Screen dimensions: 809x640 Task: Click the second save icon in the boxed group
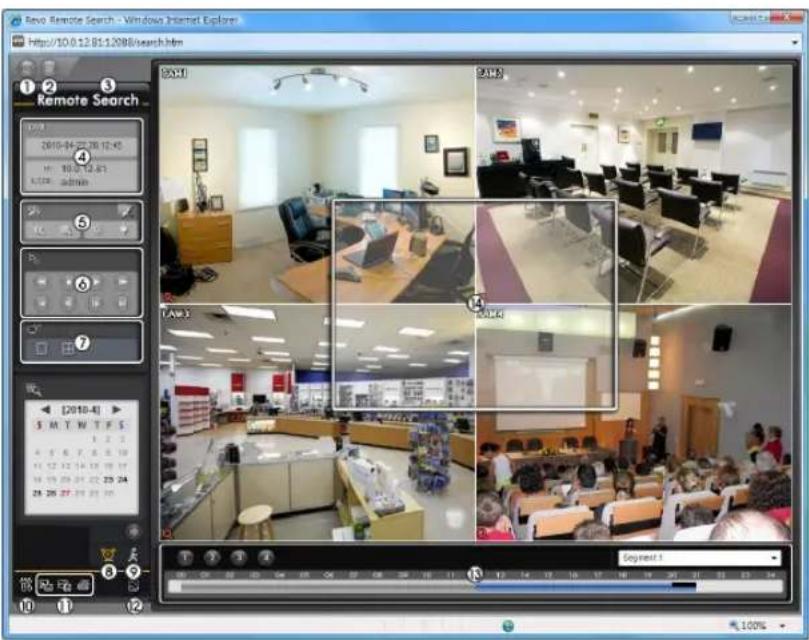(x=64, y=586)
